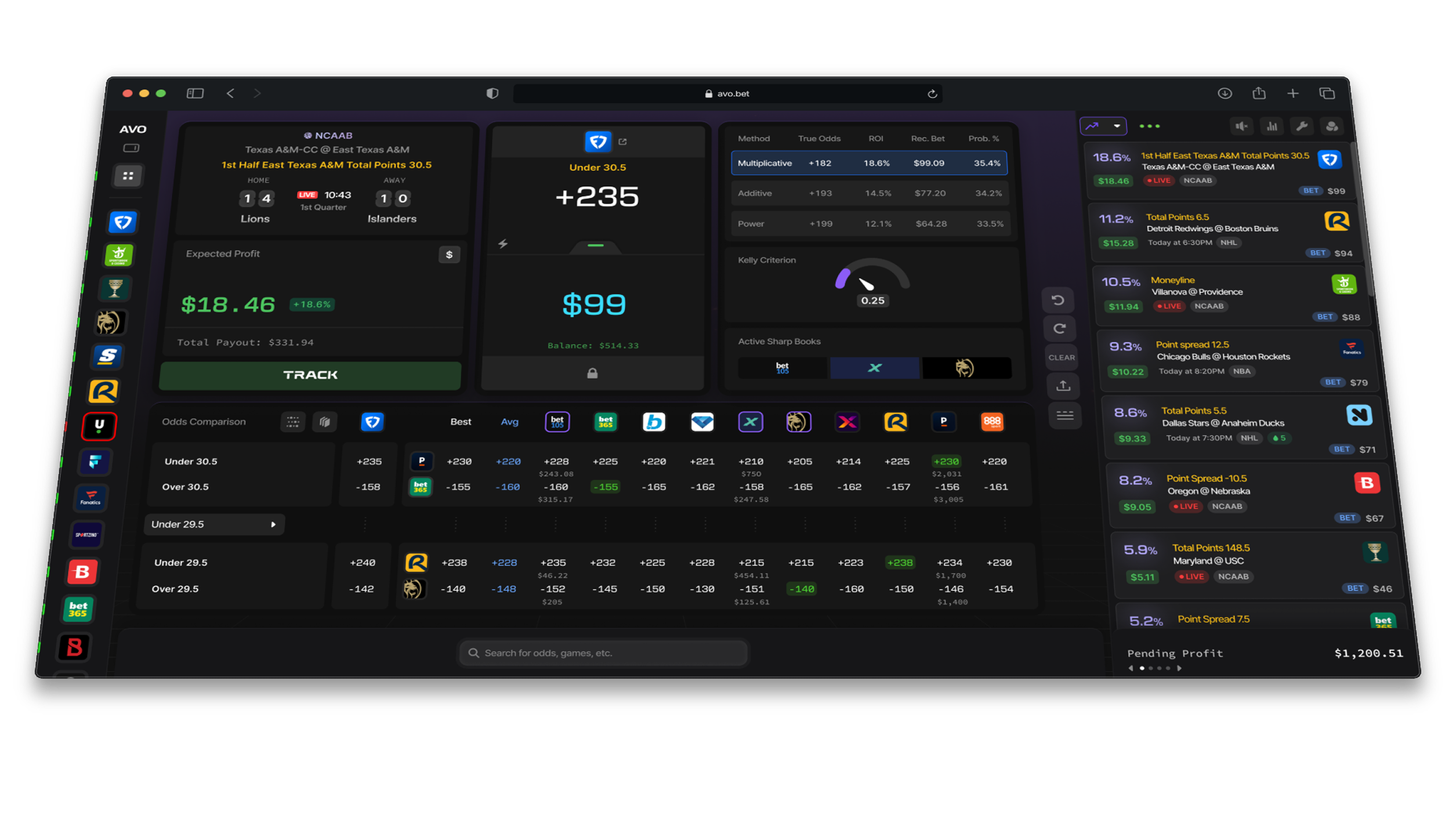1456x819 pixels.
Task: Mute sound alerts with the speaker icon
Action: (x=1241, y=126)
